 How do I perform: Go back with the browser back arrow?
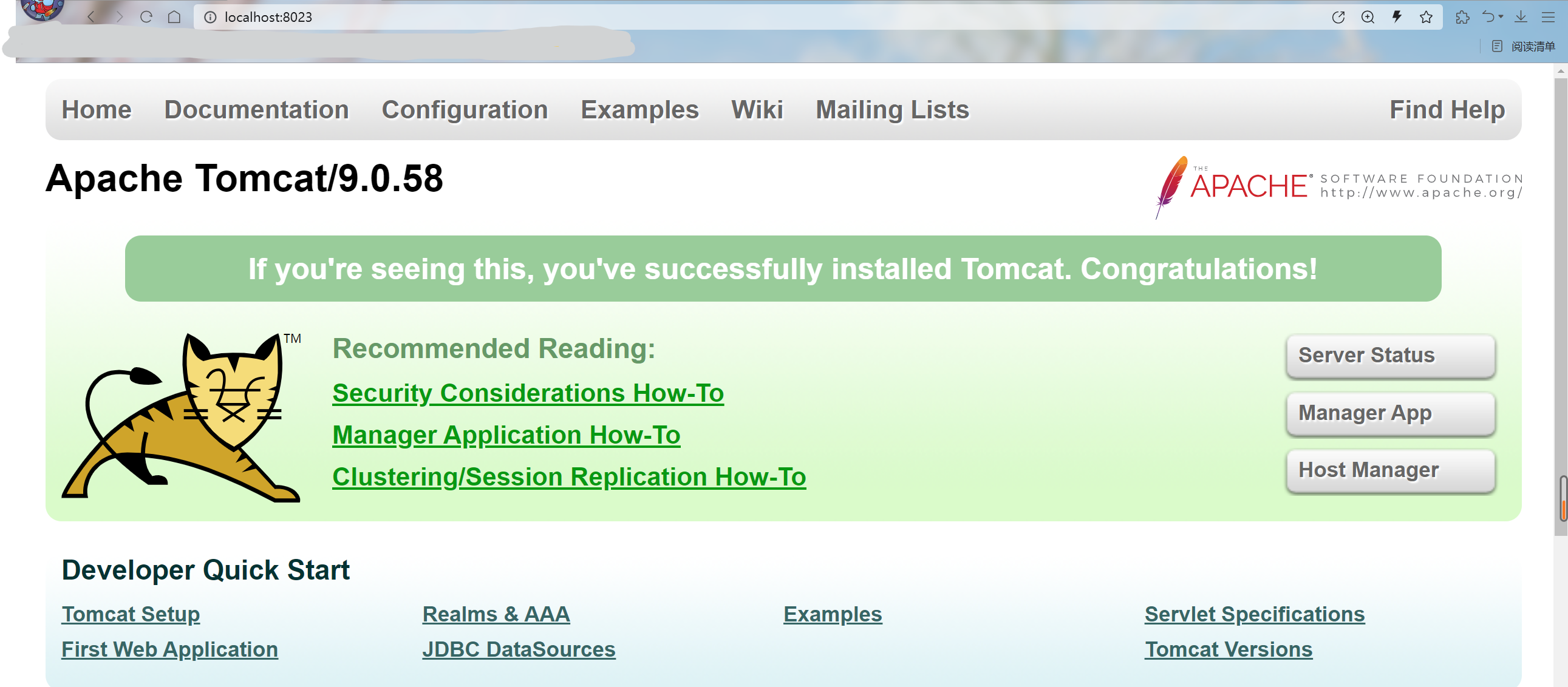[91, 16]
